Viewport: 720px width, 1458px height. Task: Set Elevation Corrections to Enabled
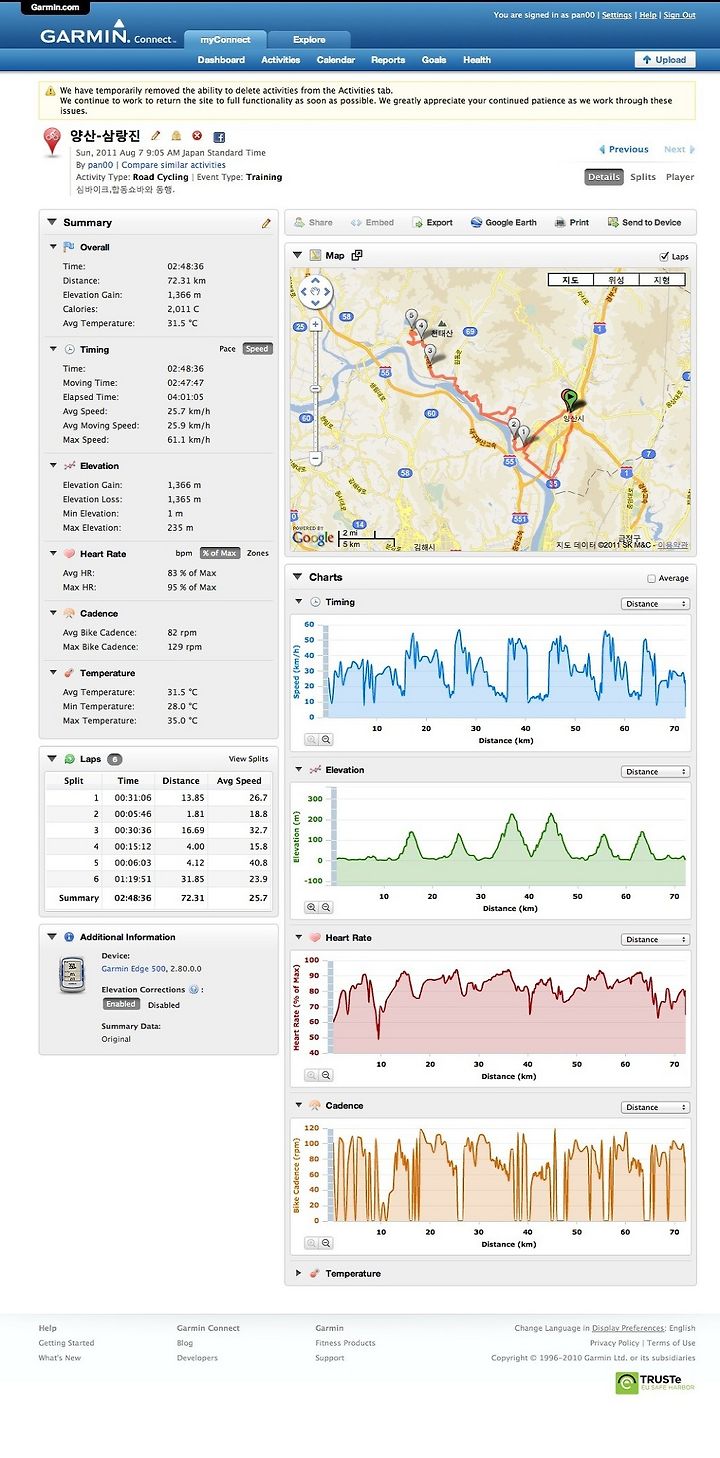[x=121, y=1004]
